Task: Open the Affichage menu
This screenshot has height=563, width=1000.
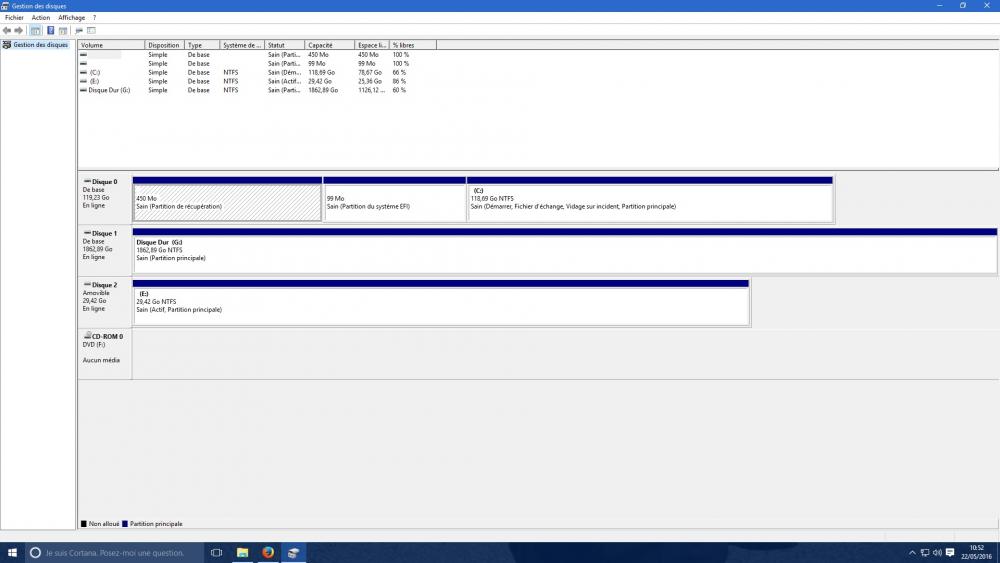Action: pos(71,18)
